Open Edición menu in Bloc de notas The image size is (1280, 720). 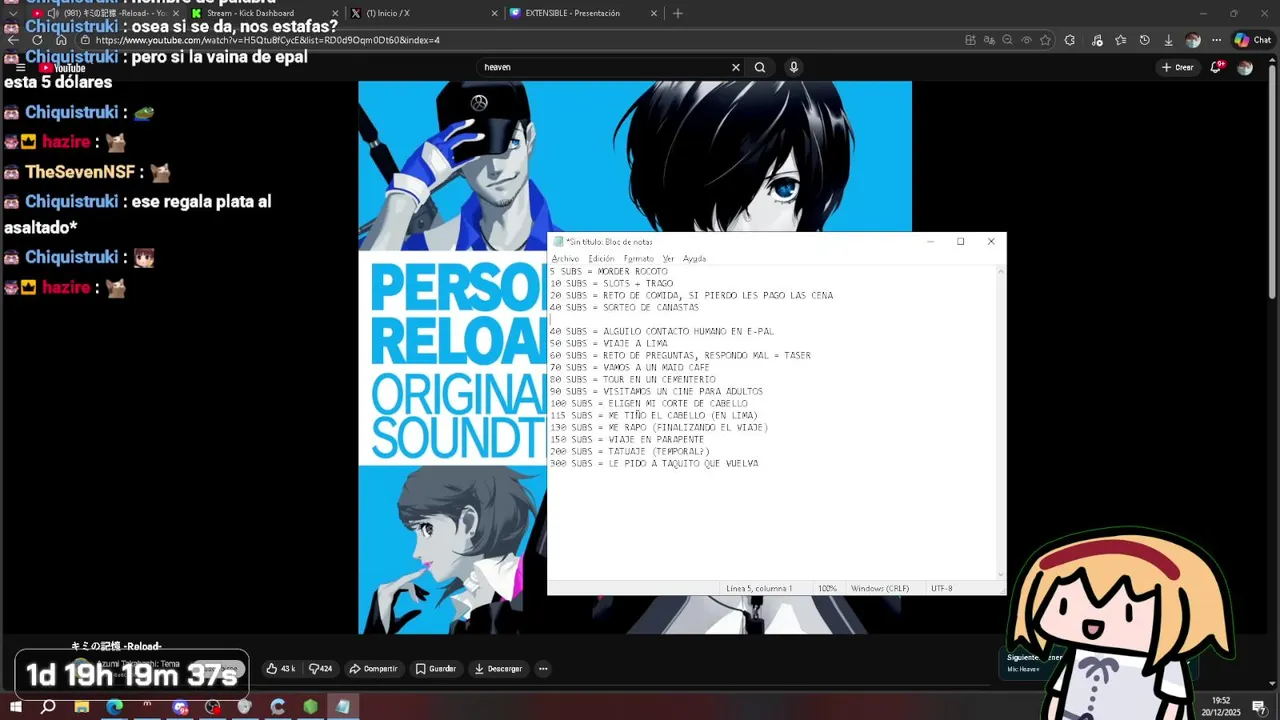click(601, 258)
